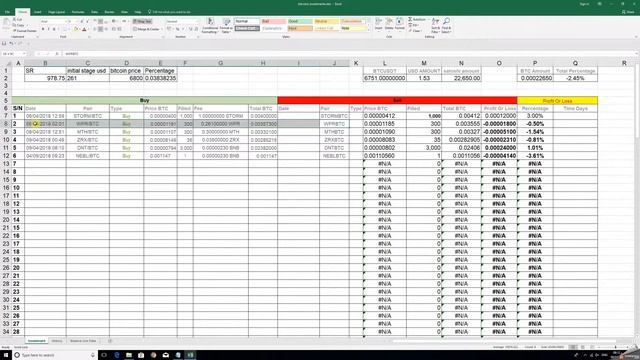640x360 pixels.
Task: Toggle Underline formatting
Action: [54, 29]
